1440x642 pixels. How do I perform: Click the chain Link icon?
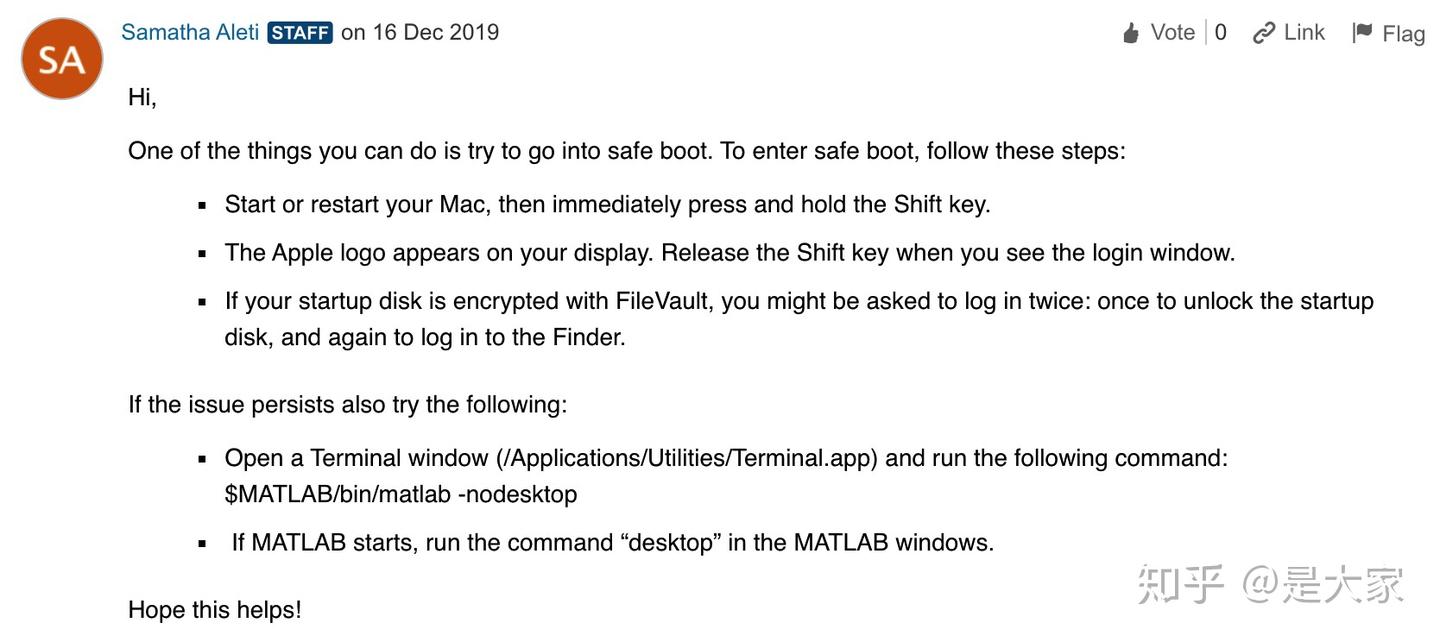[1265, 33]
